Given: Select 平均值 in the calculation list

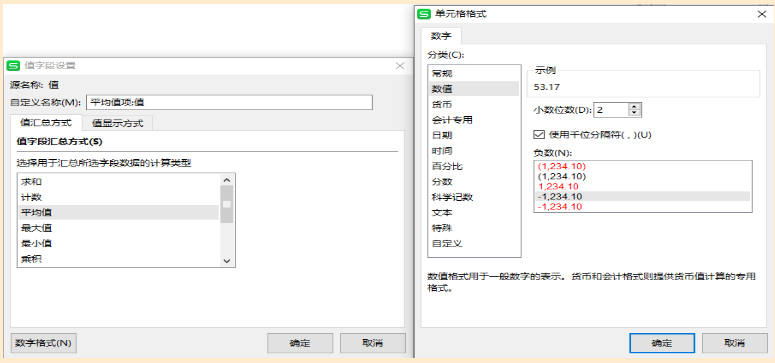Looking at the screenshot, I should tap(118, 213).
